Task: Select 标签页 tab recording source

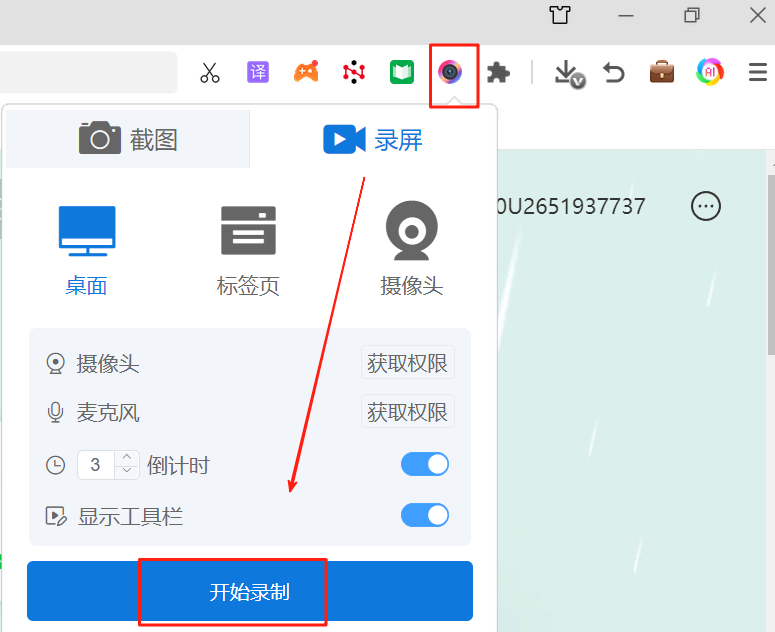Action: 248,250
